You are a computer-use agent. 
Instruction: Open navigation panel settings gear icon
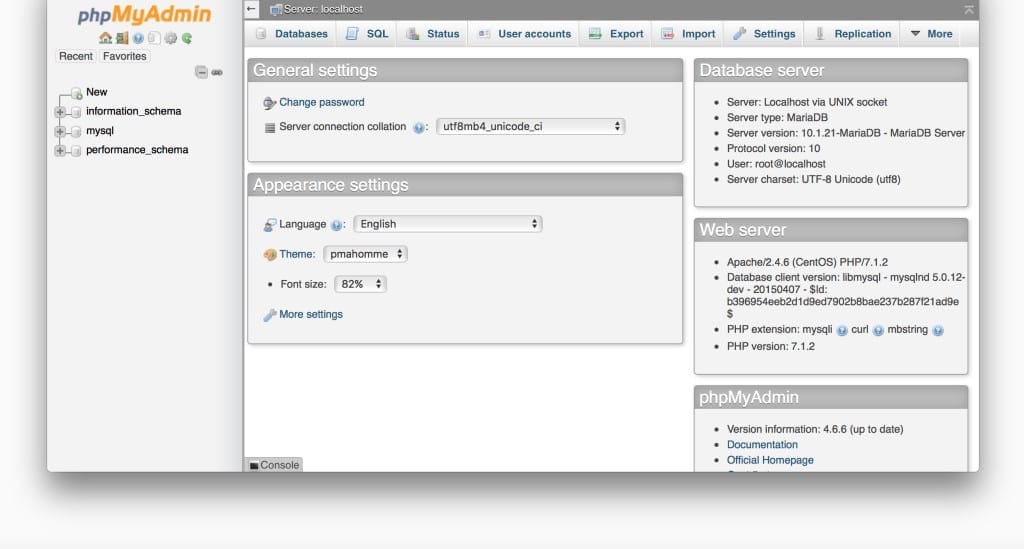point(170,38)
